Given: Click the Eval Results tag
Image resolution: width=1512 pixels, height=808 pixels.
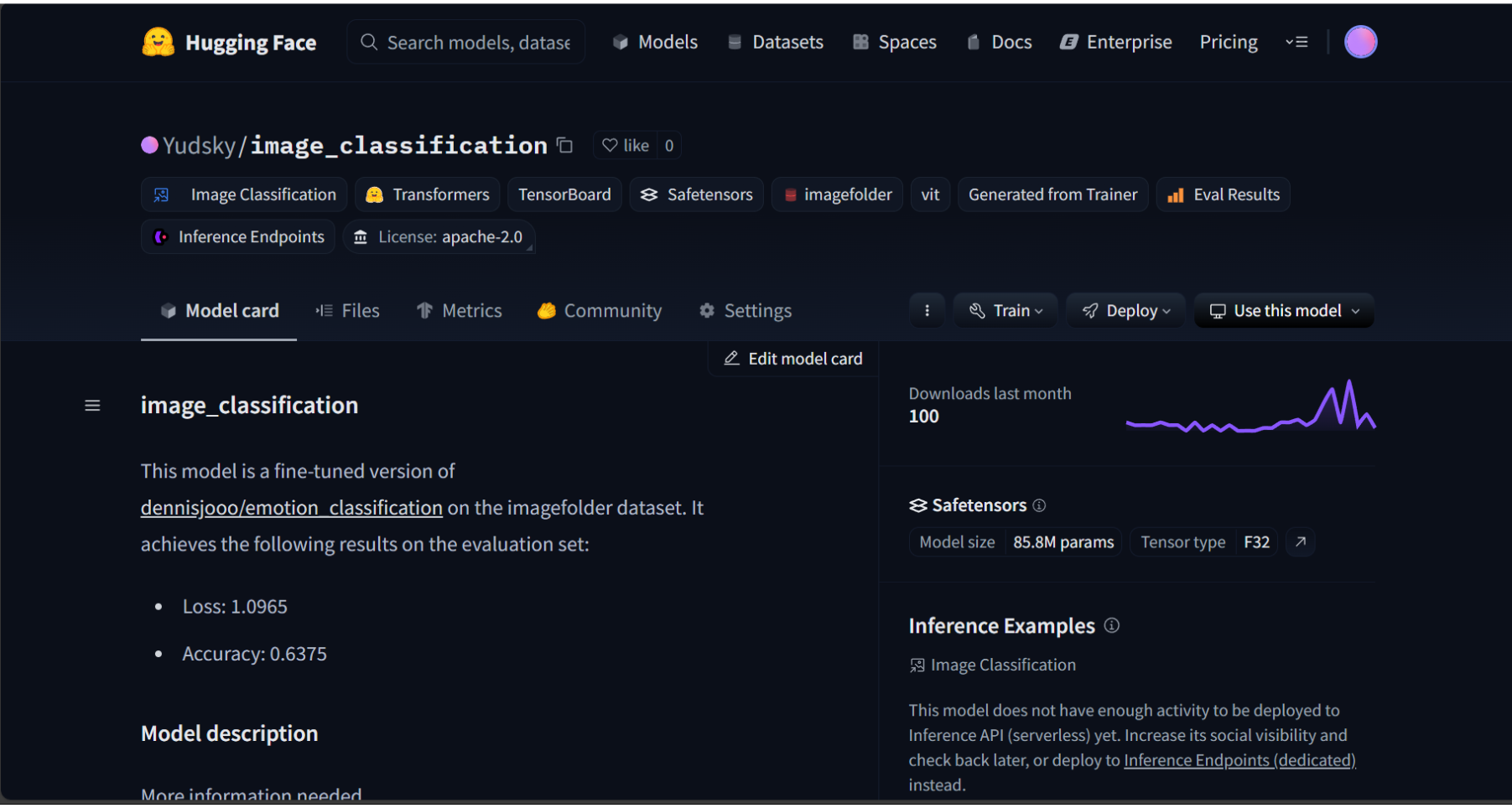Looking at the screenshot, I should [1223, 194].
